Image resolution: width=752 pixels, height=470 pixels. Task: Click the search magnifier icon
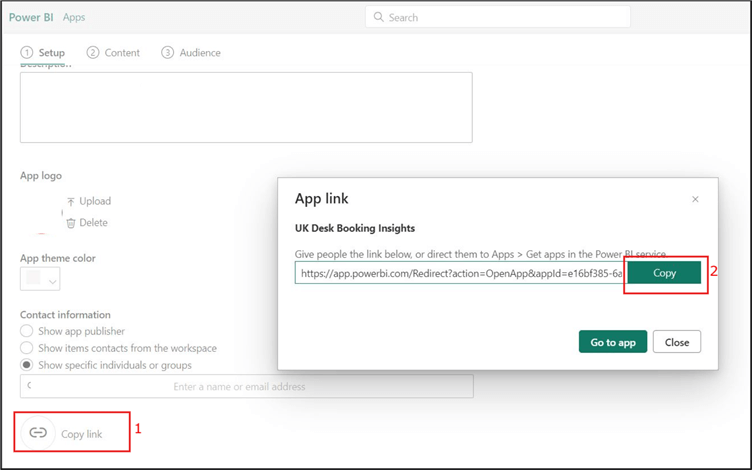379,17
